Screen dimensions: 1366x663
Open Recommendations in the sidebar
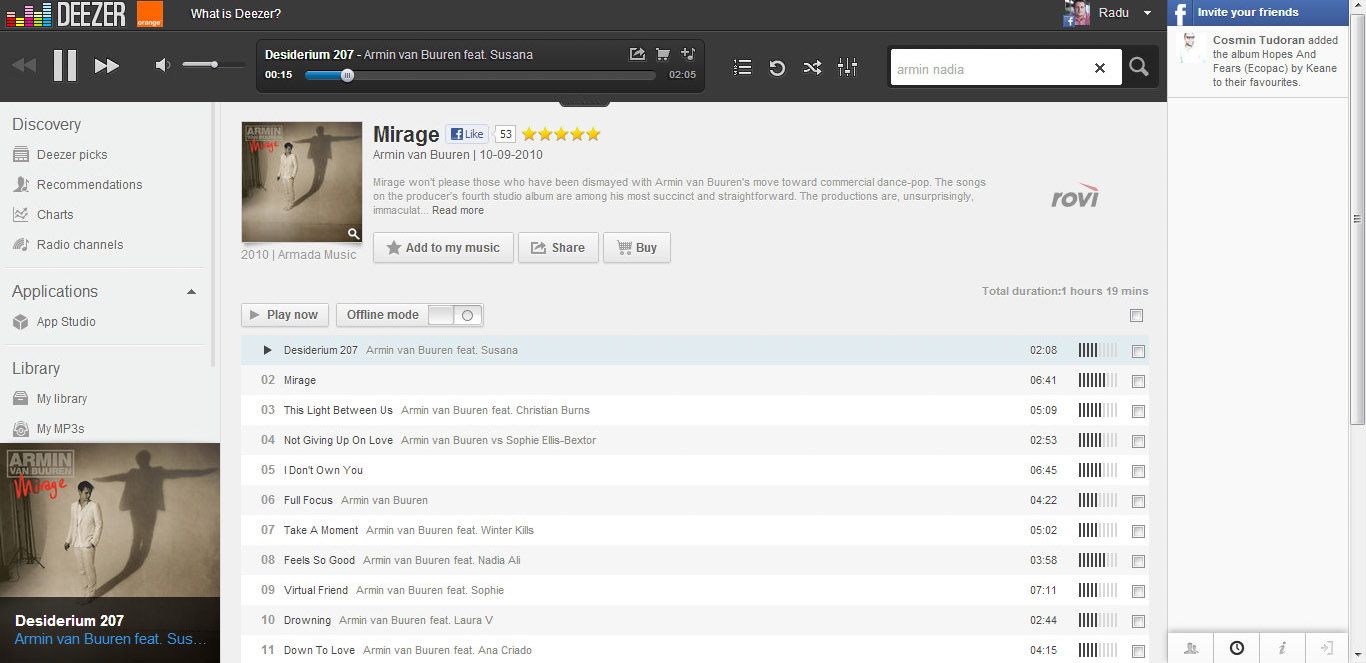[89, 185]
